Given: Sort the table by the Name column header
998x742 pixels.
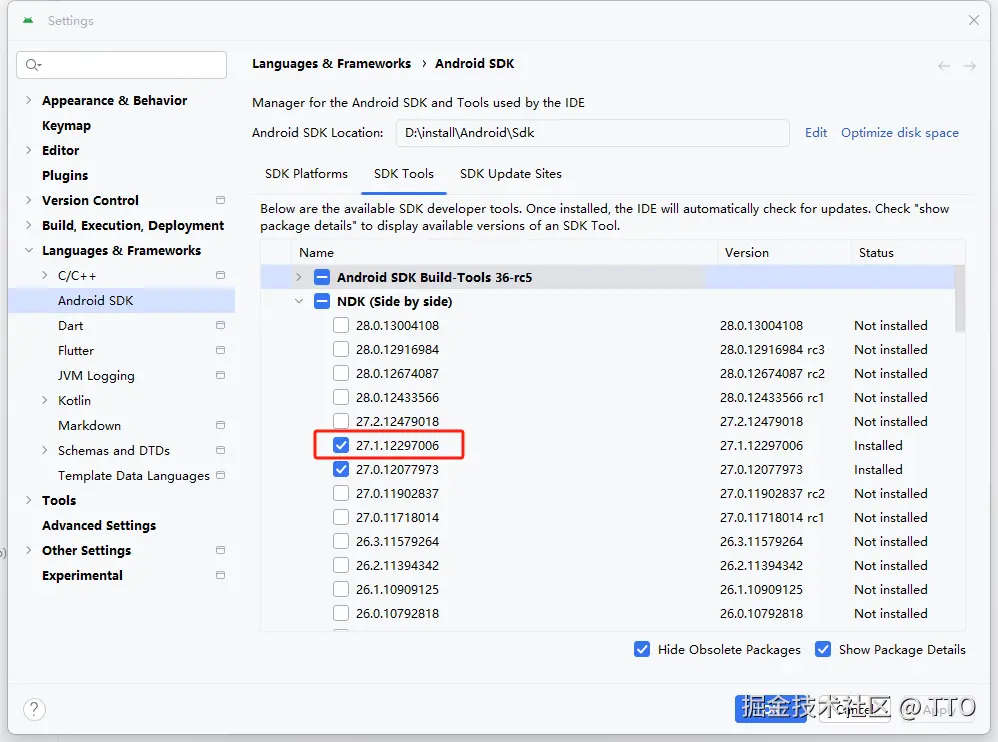Looking at the screenshot, I should click(x=504, y=253).
